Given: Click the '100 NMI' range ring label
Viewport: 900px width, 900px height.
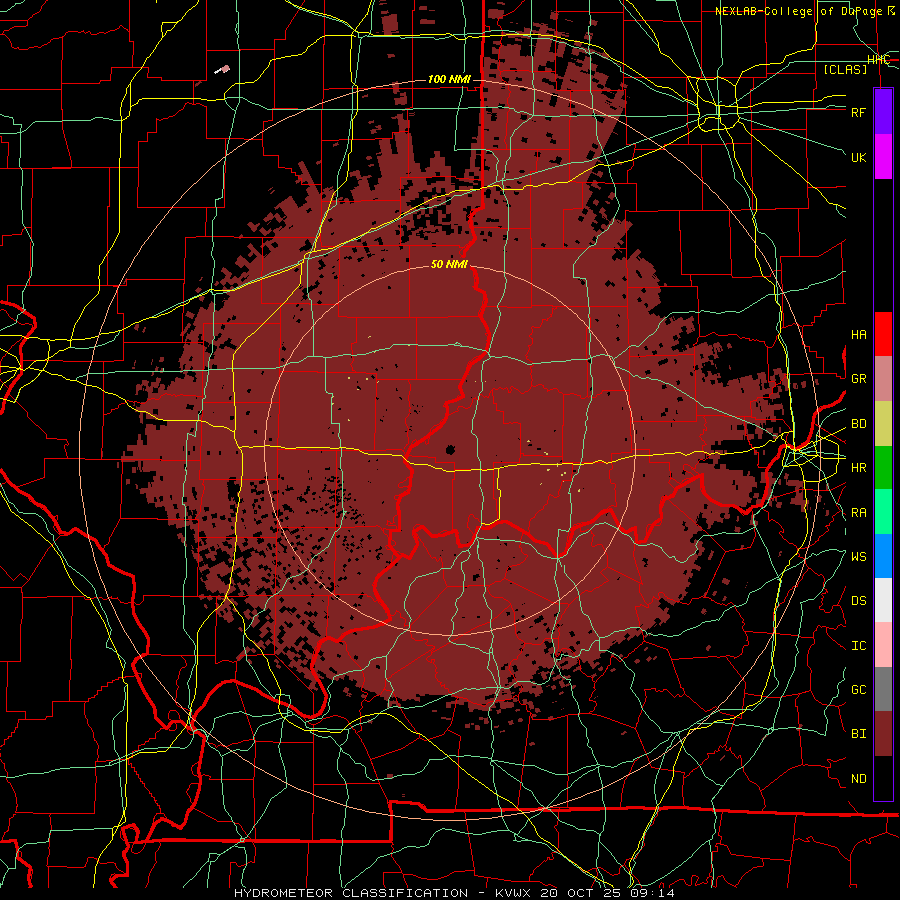Looking at the screenshot, I should pyautogui.click(x=449, y=79).
